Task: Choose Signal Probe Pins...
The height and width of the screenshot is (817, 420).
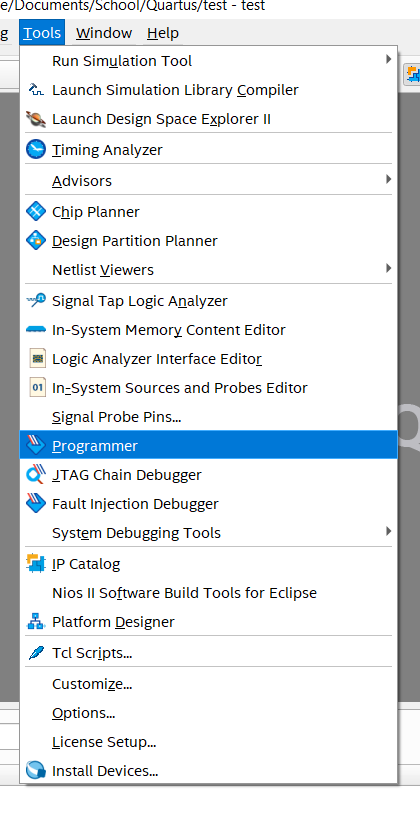Action: tap(208, 417)
